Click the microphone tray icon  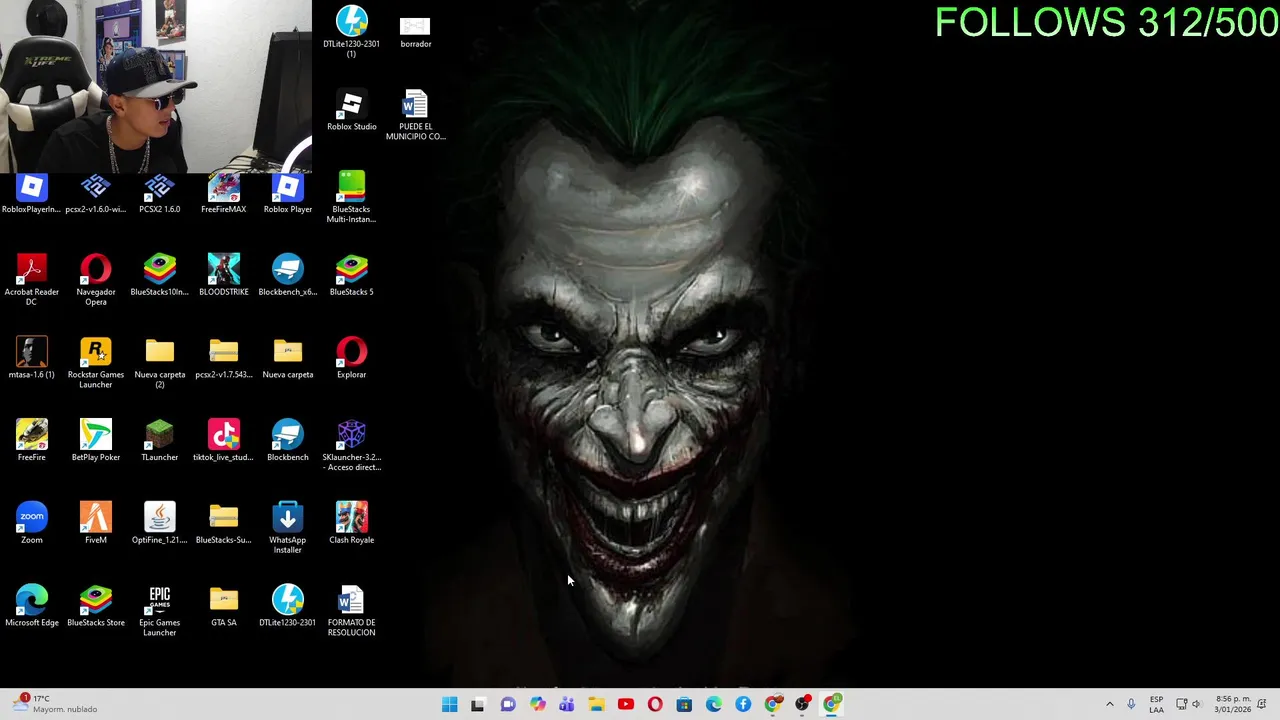pyautogui.click(x=1131, y=704)
